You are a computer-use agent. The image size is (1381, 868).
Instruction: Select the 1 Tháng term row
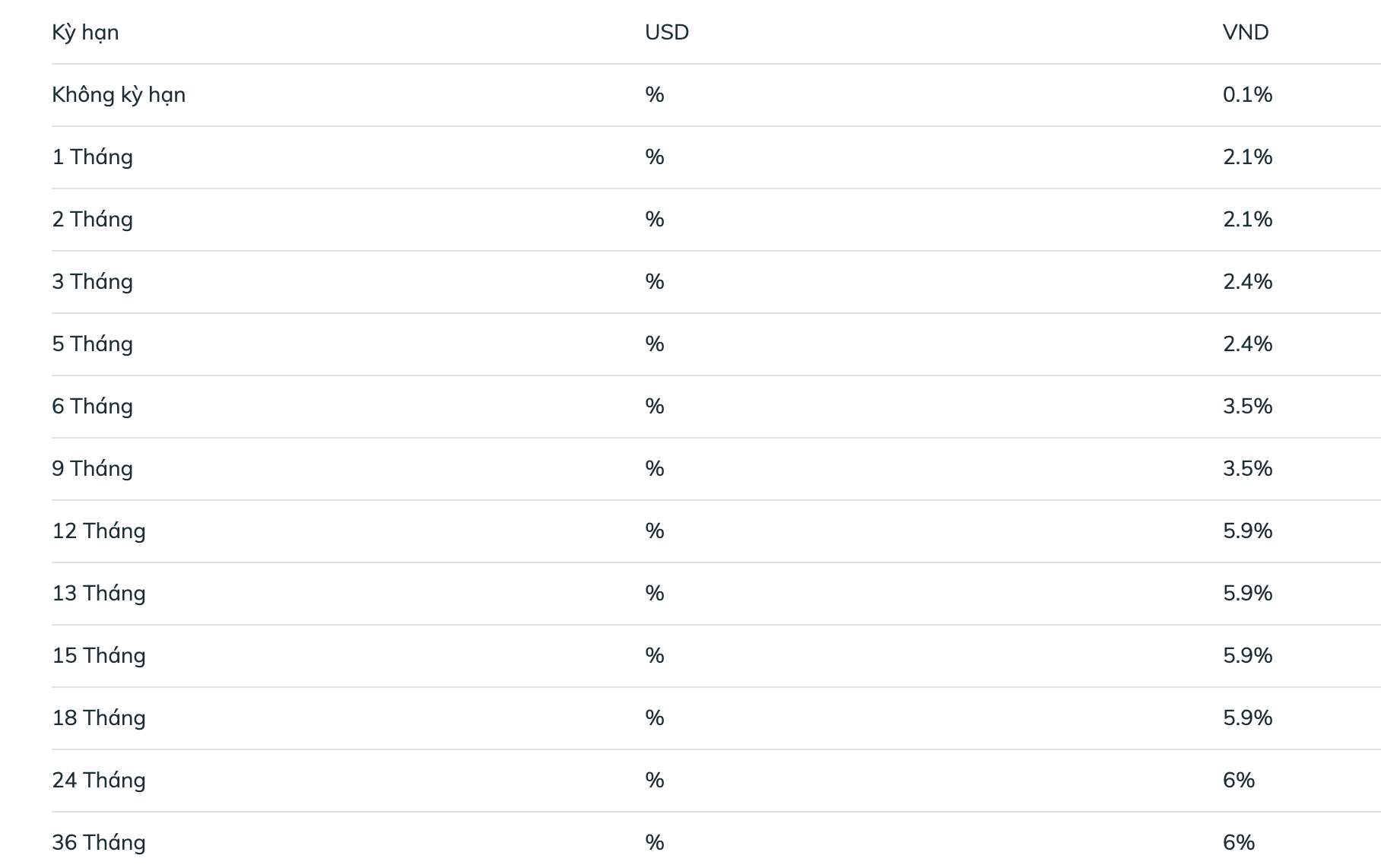(716, 157)
